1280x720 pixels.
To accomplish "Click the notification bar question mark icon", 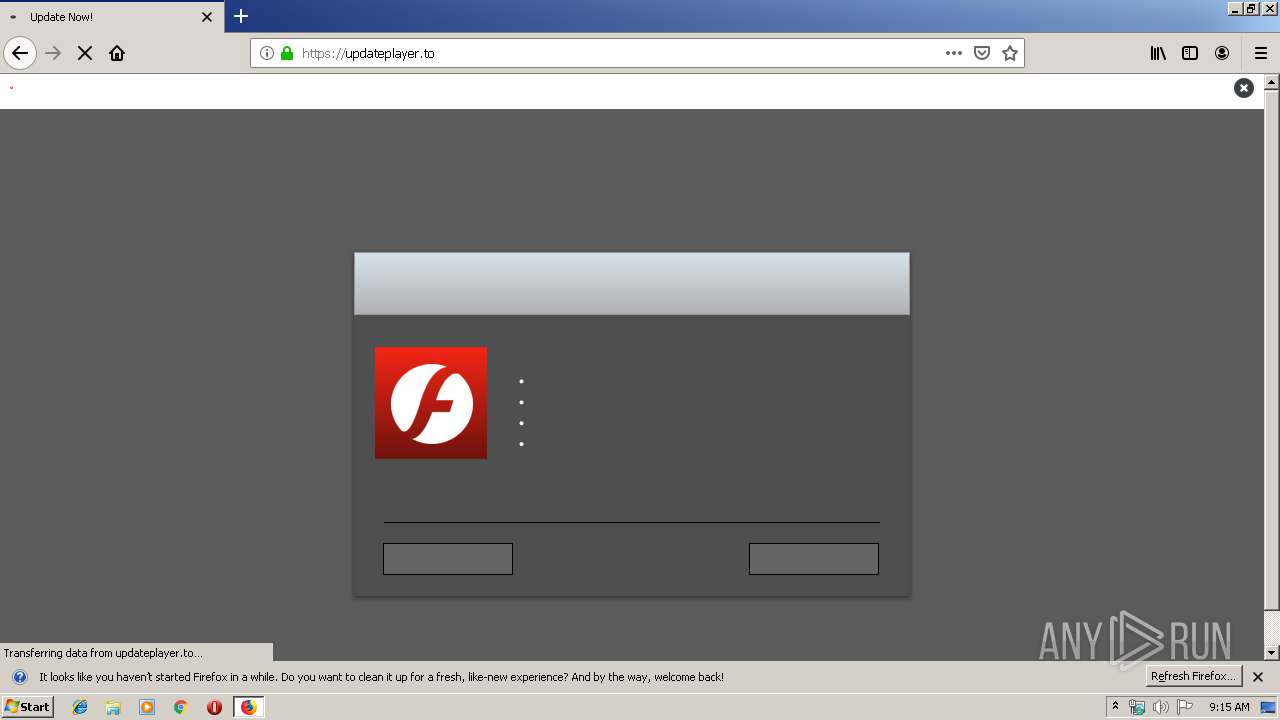I will [19, 676].
